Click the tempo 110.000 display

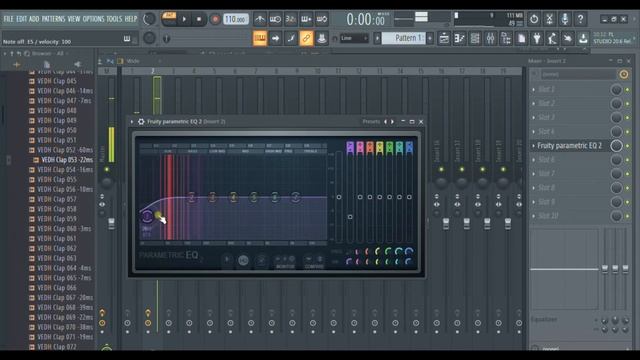pos(236,19)
